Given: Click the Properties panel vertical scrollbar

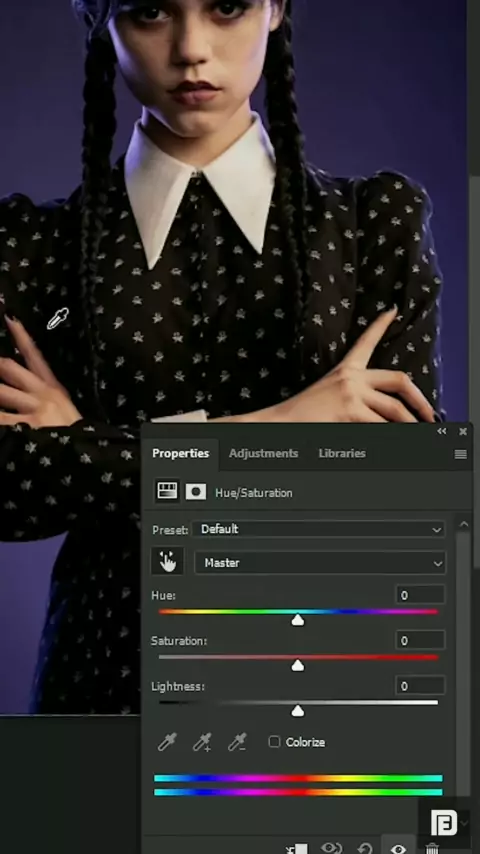Looking at the screenshot, I should [463, 662].
